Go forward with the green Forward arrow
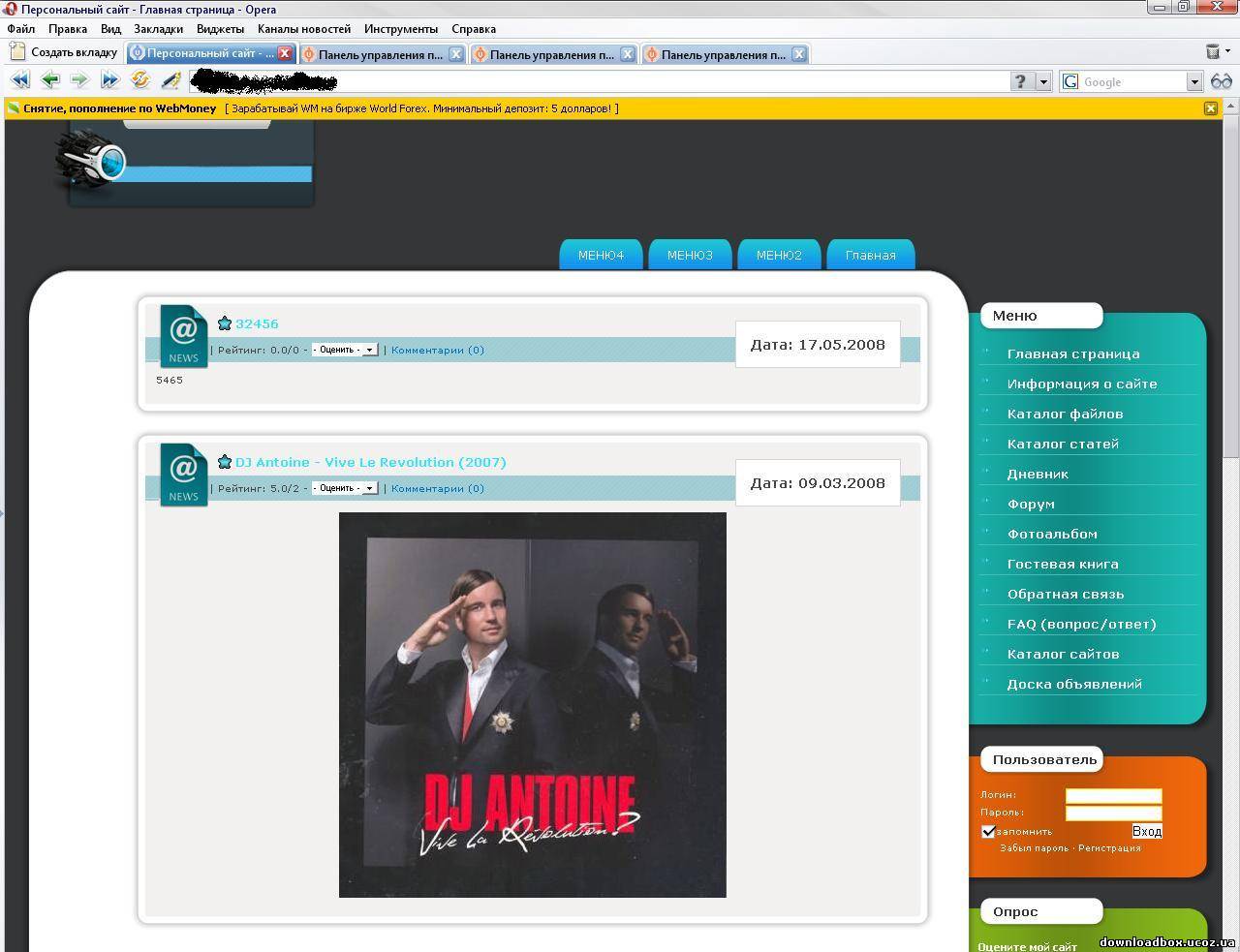The image size is (1240, 952). 79,80
